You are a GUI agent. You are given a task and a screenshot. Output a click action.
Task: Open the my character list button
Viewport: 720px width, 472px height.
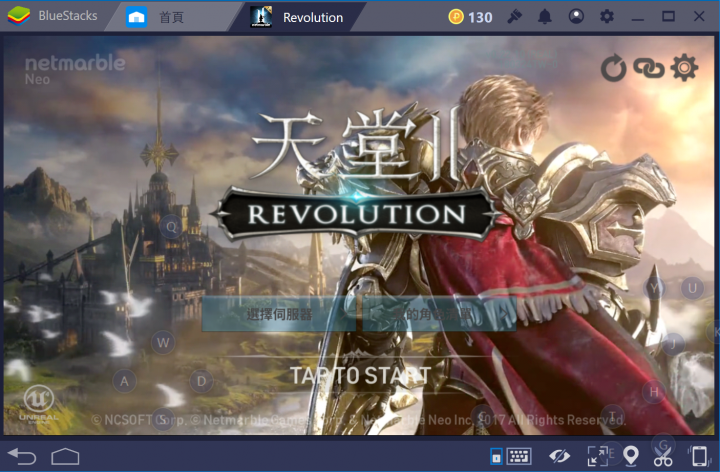439,314
